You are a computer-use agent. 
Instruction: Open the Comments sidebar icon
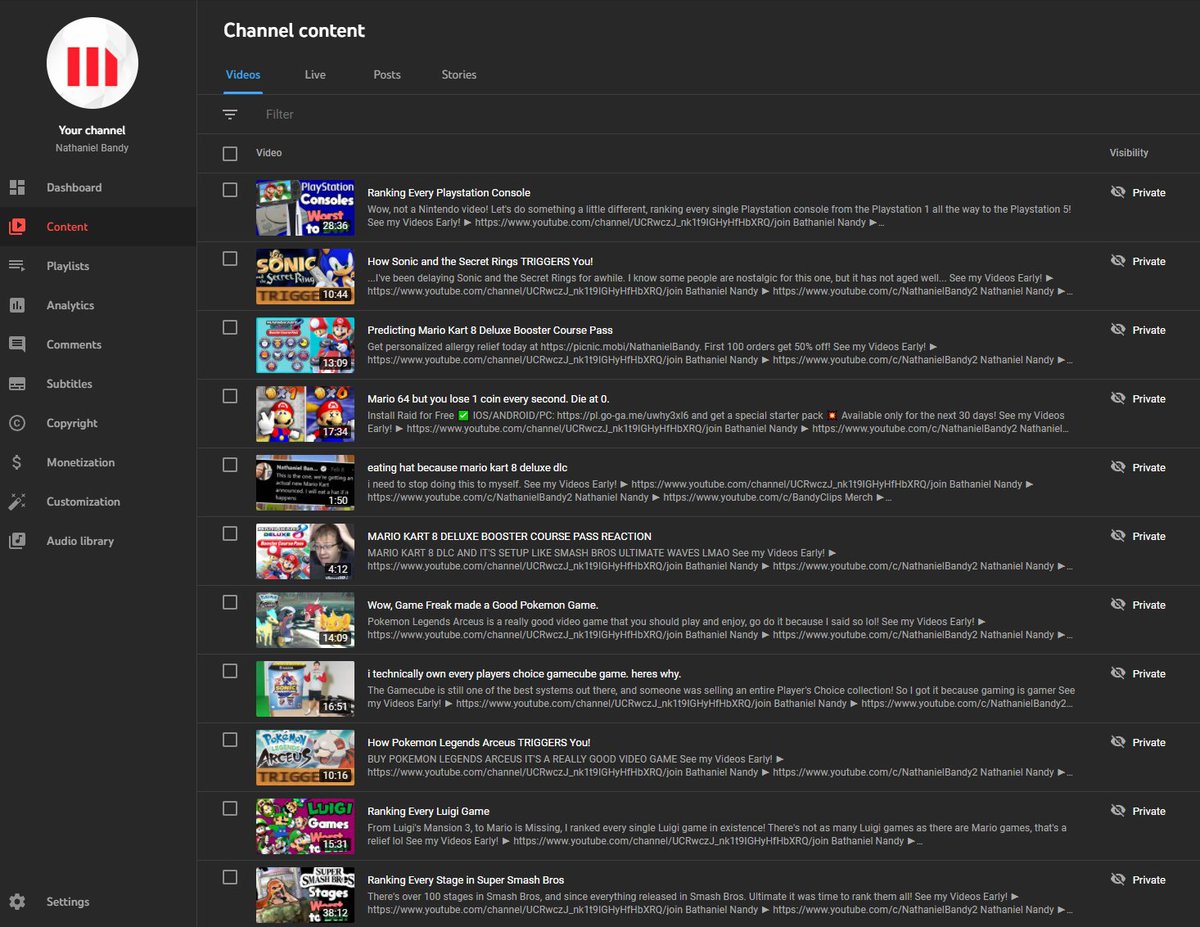click(x=17, y=344)
